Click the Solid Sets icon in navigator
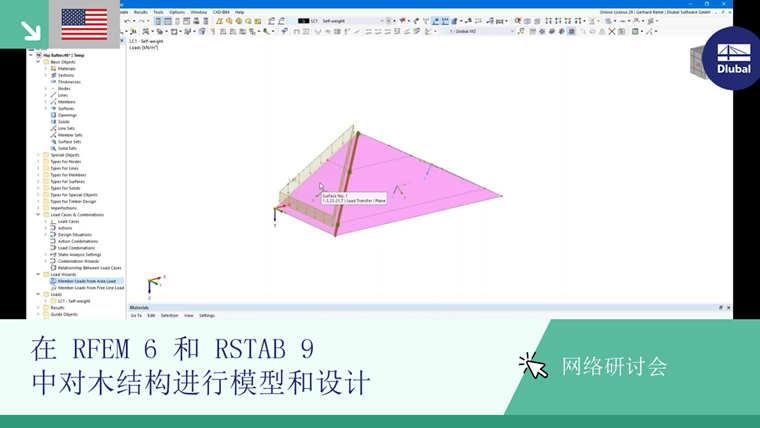 point(53,148)
